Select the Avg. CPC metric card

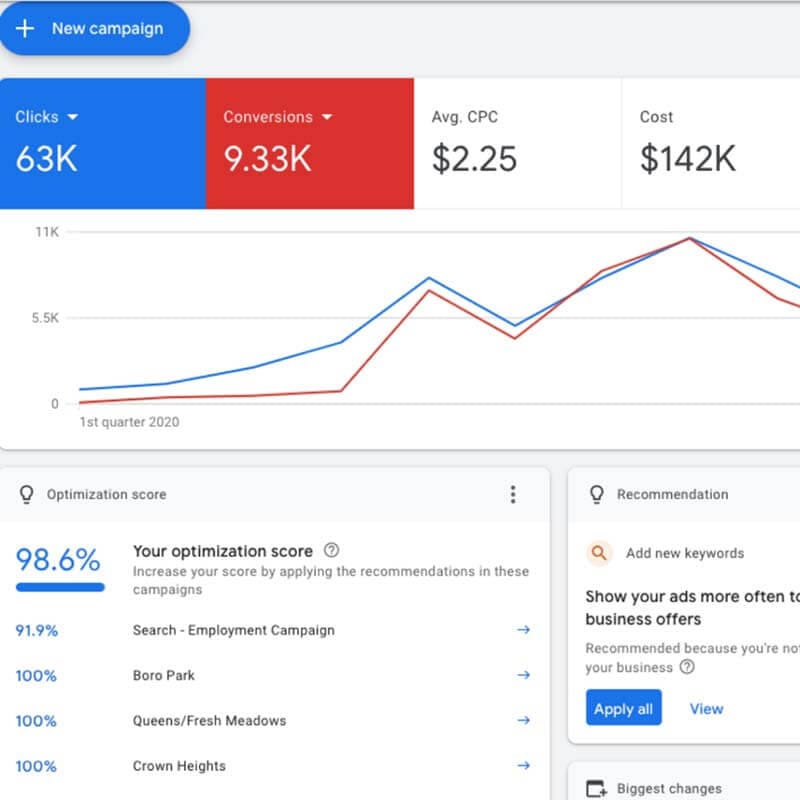click(x=517, y=144)
